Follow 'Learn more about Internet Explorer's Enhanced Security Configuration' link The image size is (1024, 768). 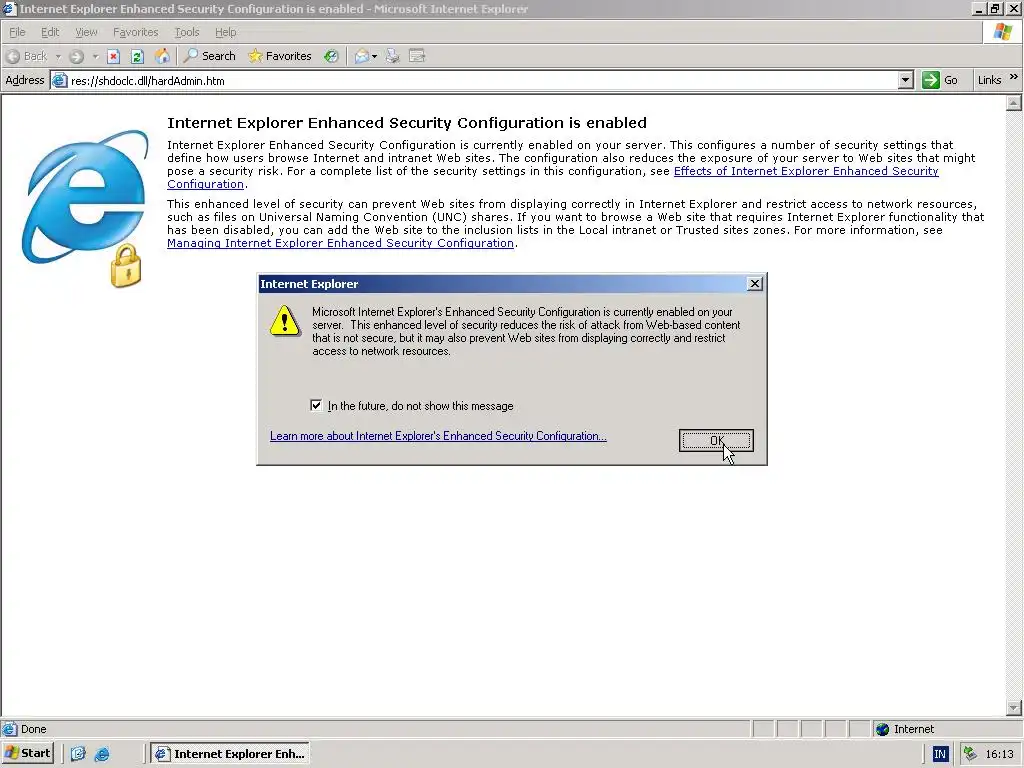coord(438,436)
